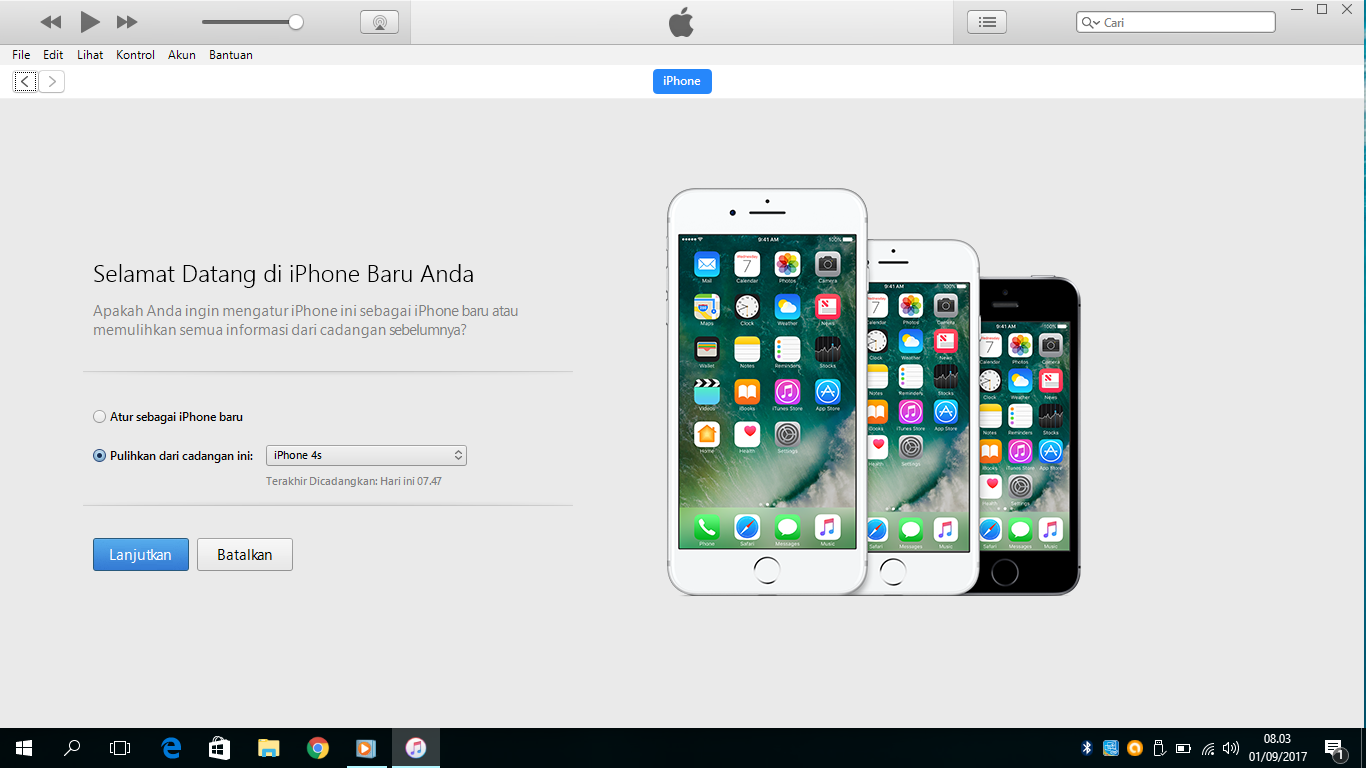1366x768 pixels.
Task: Click the speaker volume tray icon
Action: coord(1231,747)
